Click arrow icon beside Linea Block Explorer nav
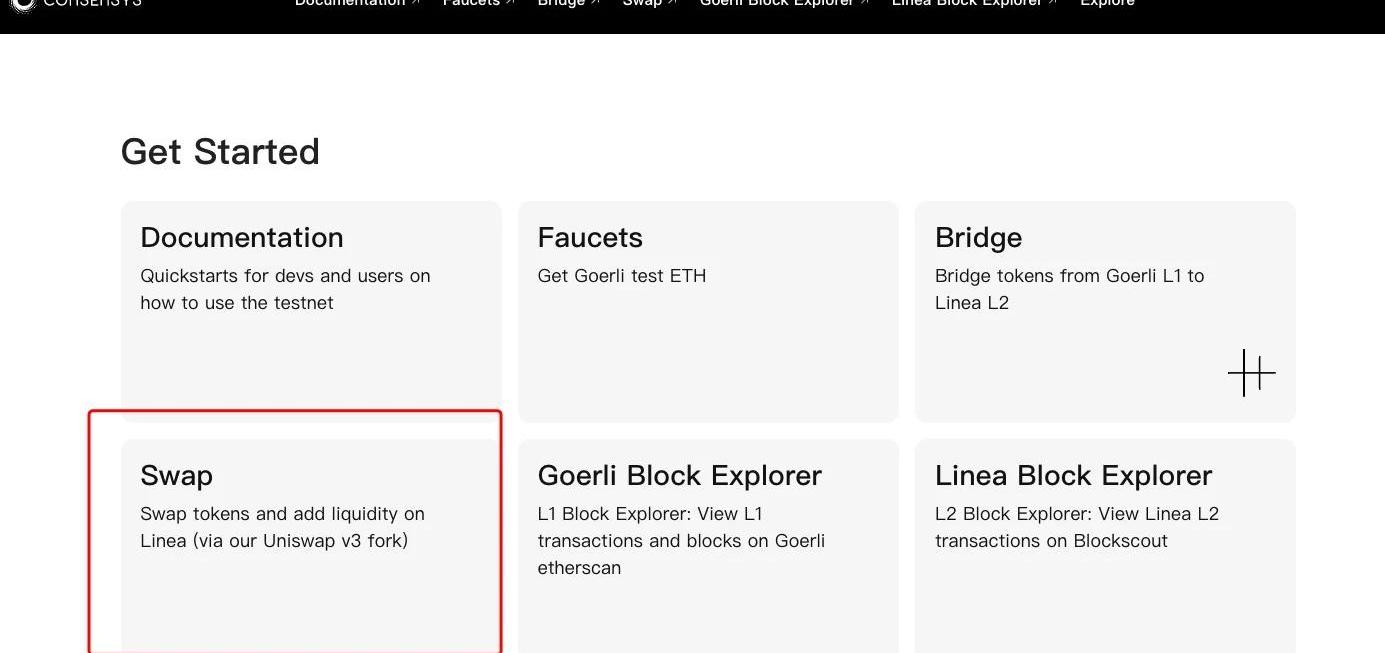Screen dimensions: 1385x653 1053,4
